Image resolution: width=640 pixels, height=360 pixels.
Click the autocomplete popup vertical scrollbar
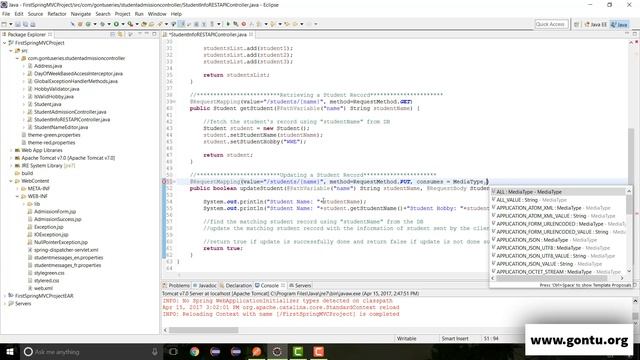tap(629, 231)
